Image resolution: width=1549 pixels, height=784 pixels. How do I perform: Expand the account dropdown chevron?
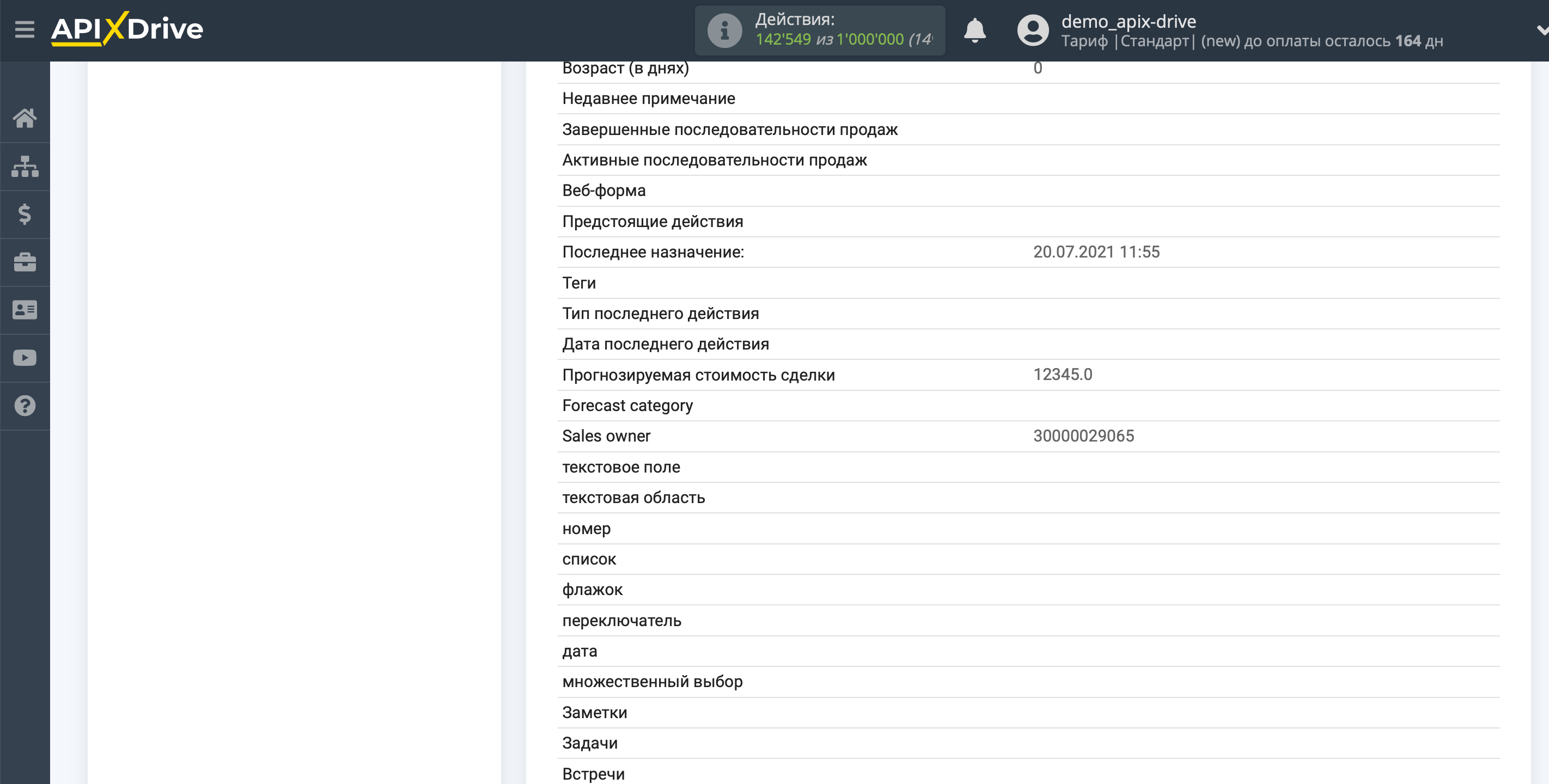[1542, 29]
